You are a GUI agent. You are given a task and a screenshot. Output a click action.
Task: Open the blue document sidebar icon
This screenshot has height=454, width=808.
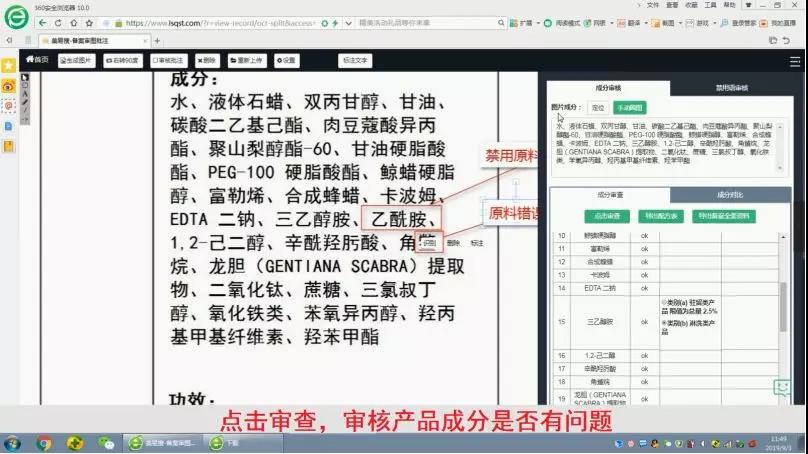point(8,126)
